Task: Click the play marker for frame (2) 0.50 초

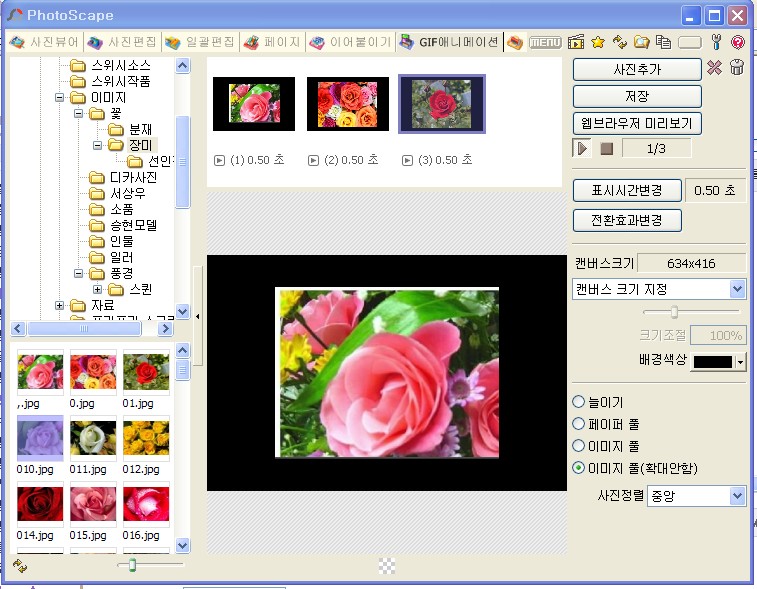Action: [313, 160]
